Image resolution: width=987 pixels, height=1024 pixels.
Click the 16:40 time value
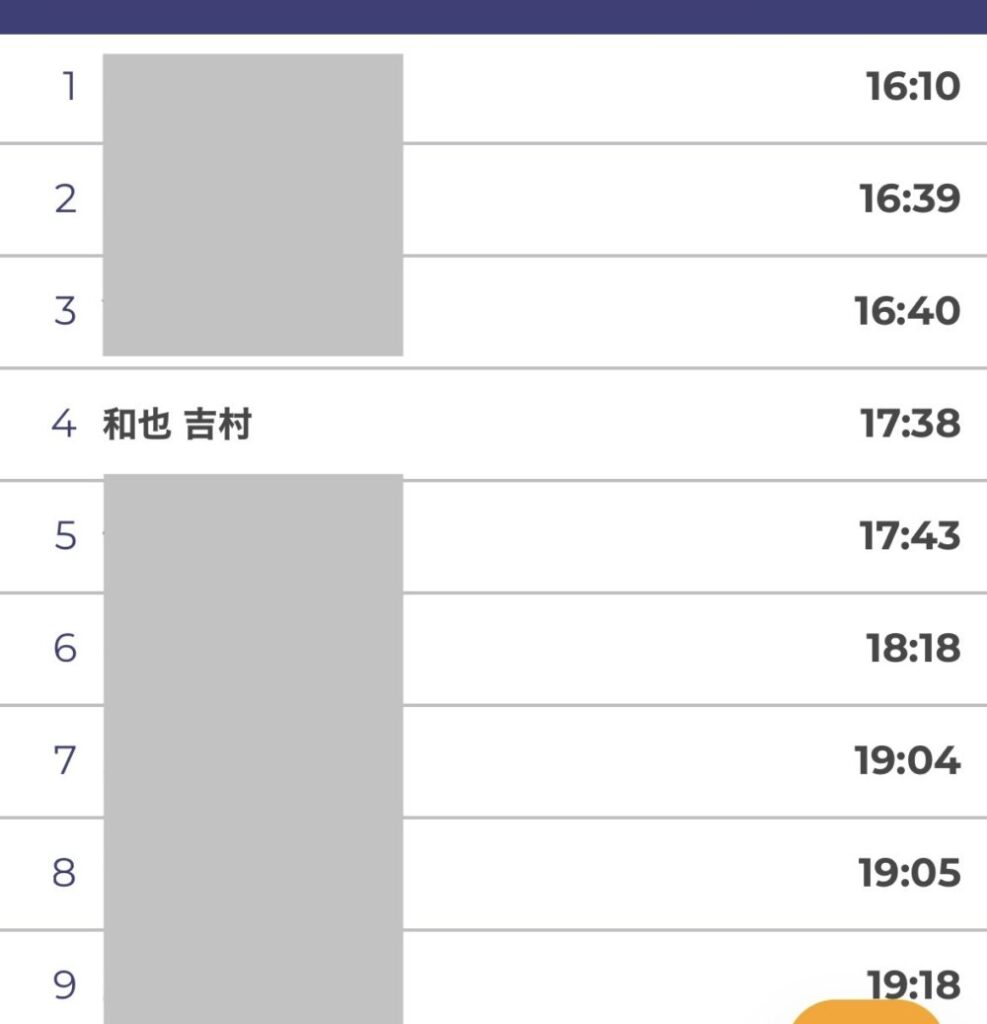pyautogui.click(x=907, y=311)
